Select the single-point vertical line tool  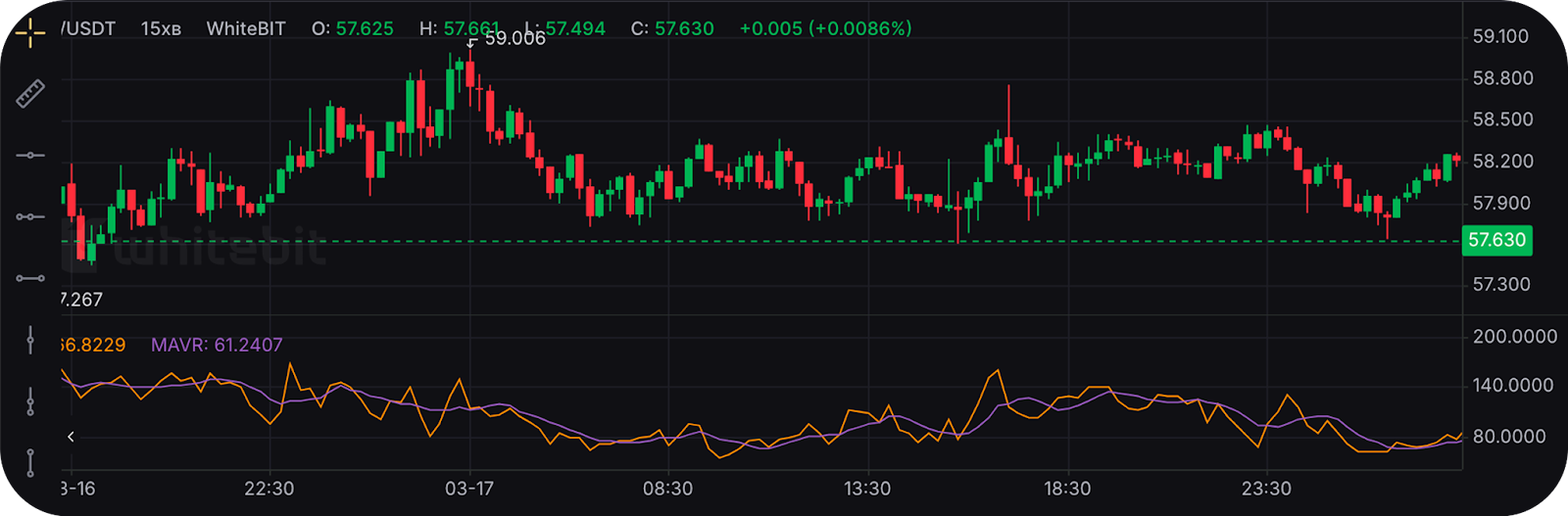point(30,341)
